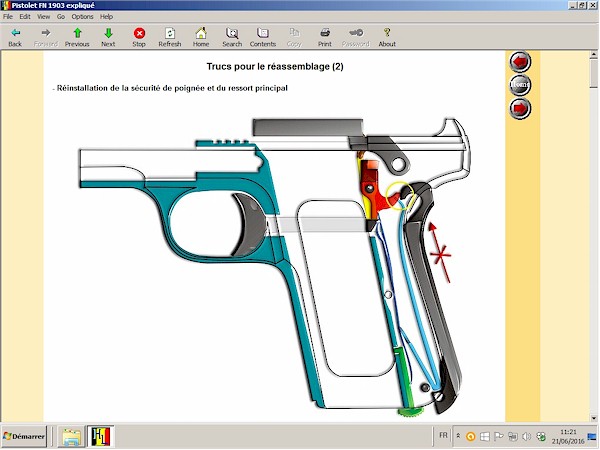
Task: Click the volume speaker tray icon
Action: click(x=527, y=436)
